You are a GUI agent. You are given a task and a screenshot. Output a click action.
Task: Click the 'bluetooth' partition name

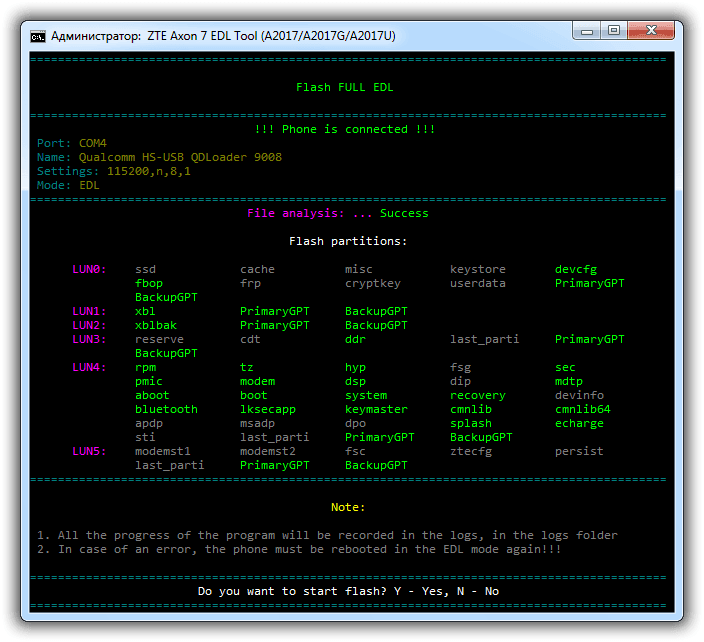(x=166, y=409)
